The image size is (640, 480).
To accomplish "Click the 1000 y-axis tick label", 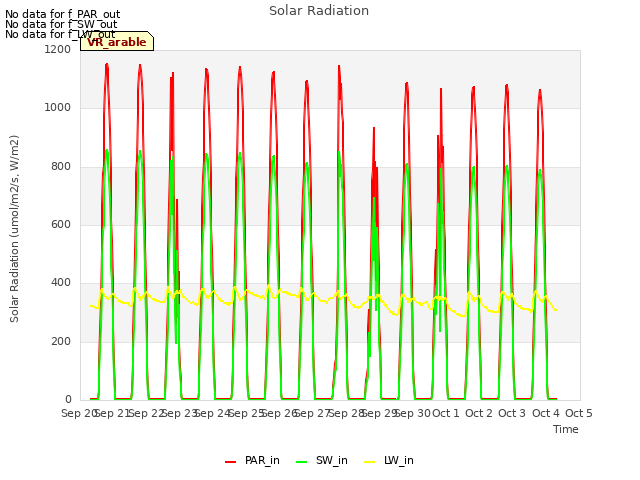I will pos(58,108).
